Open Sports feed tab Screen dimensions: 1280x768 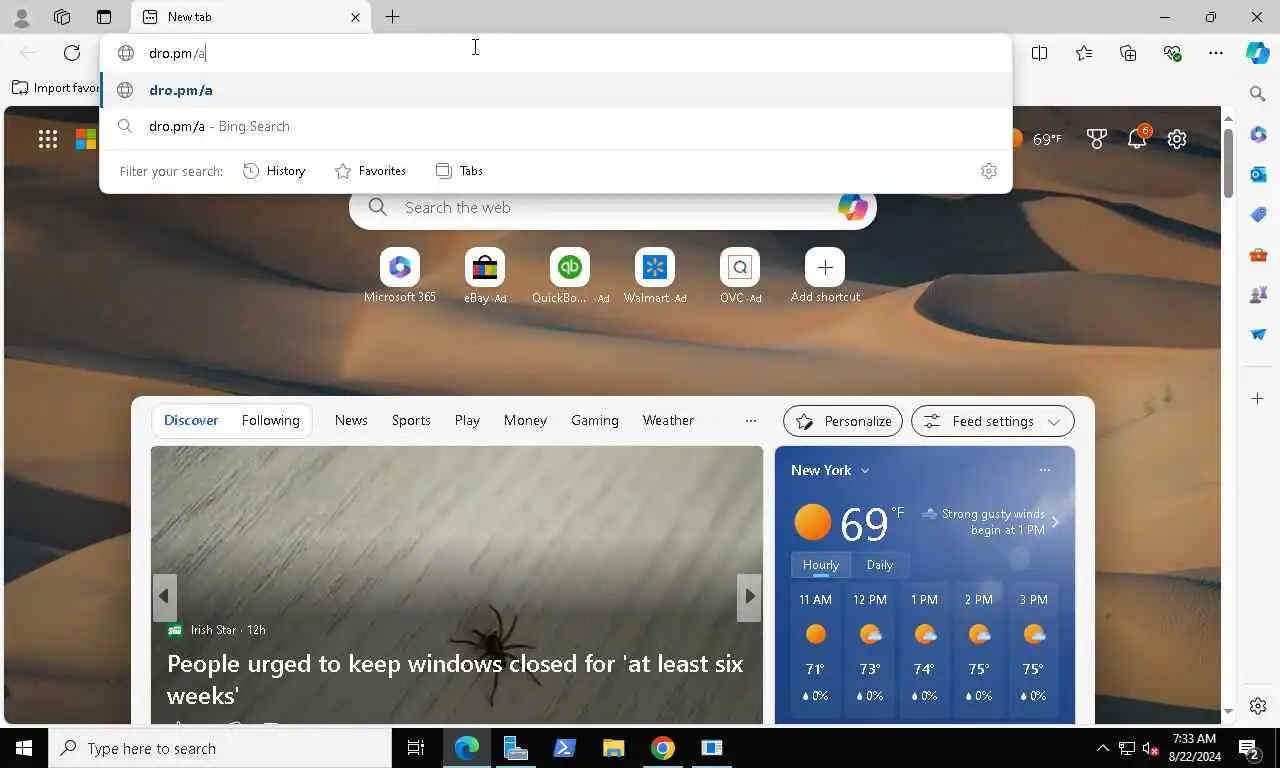pyautogui.click(x=411, y=420)
